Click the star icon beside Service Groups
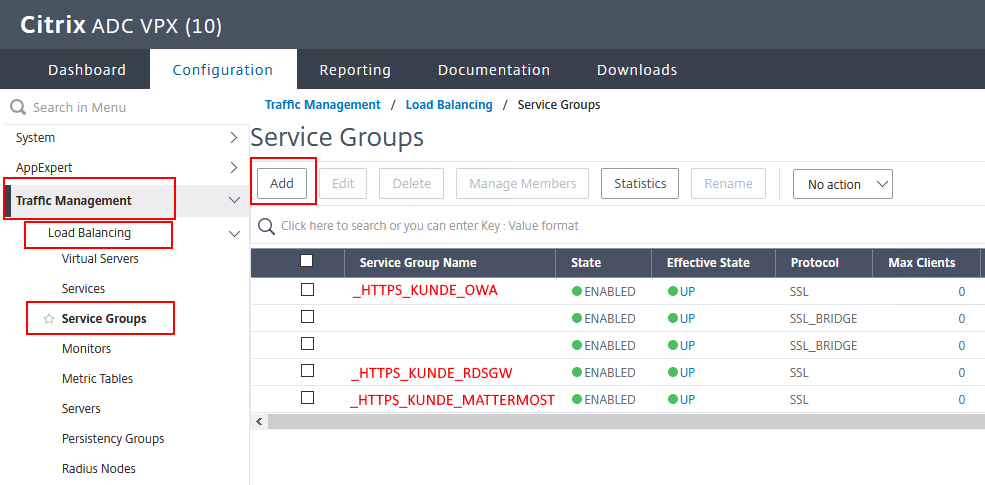The height and width of the screenshot is (485, 985). point(48,319)
